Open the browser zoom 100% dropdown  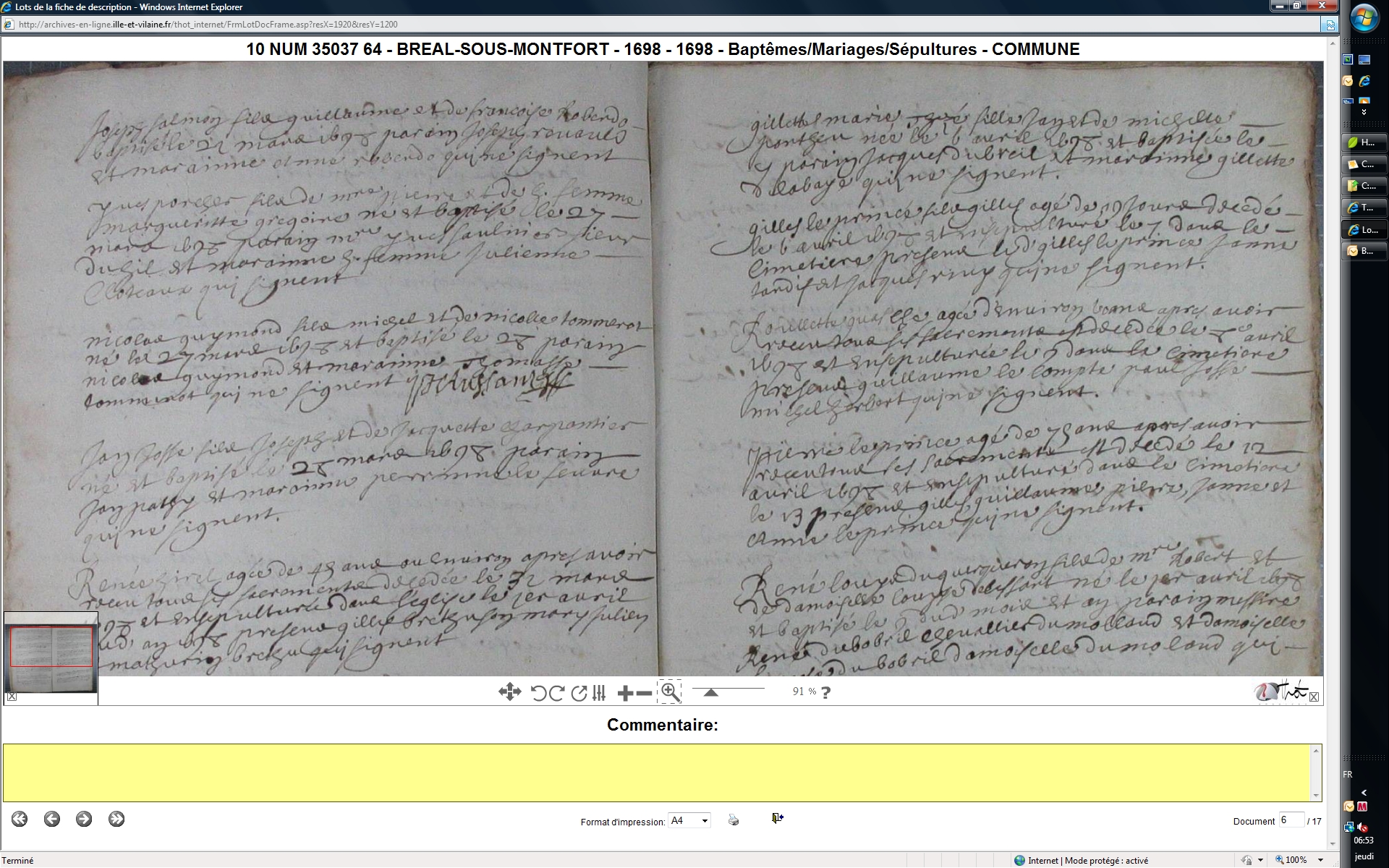pos(1320,860)
